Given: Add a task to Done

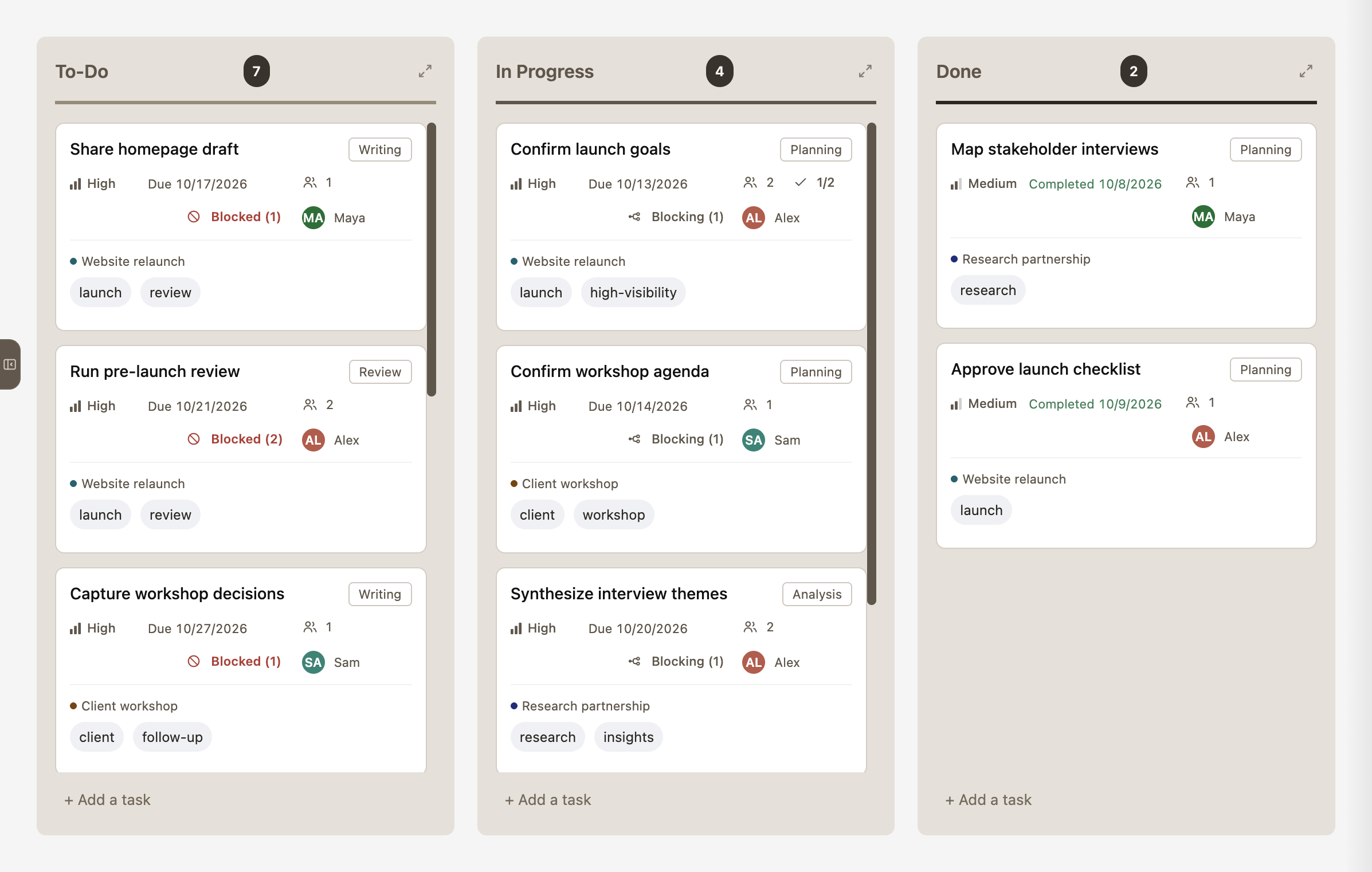Looking at the screenshot, I should coord(988,800).
